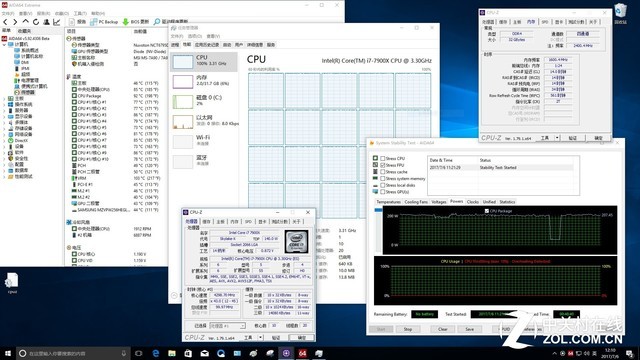The width and height of the screenshot is (640, 360).
Task: Switch to the red AIDA64 taskbar icon
Action: tap(302, 353)
